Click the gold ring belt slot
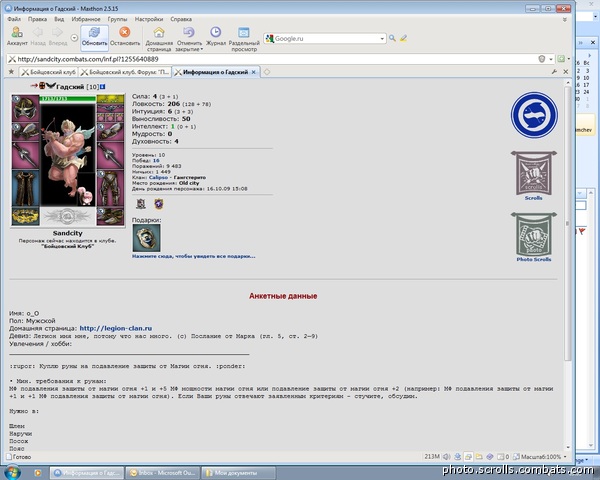600x480 pixels. click(x=25, y=216)
